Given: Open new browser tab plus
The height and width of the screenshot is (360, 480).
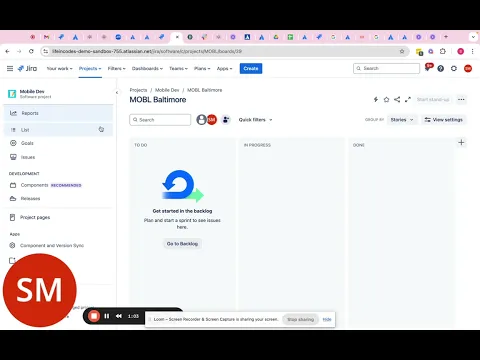Looking at the screenshot, I should pos(446,37).
